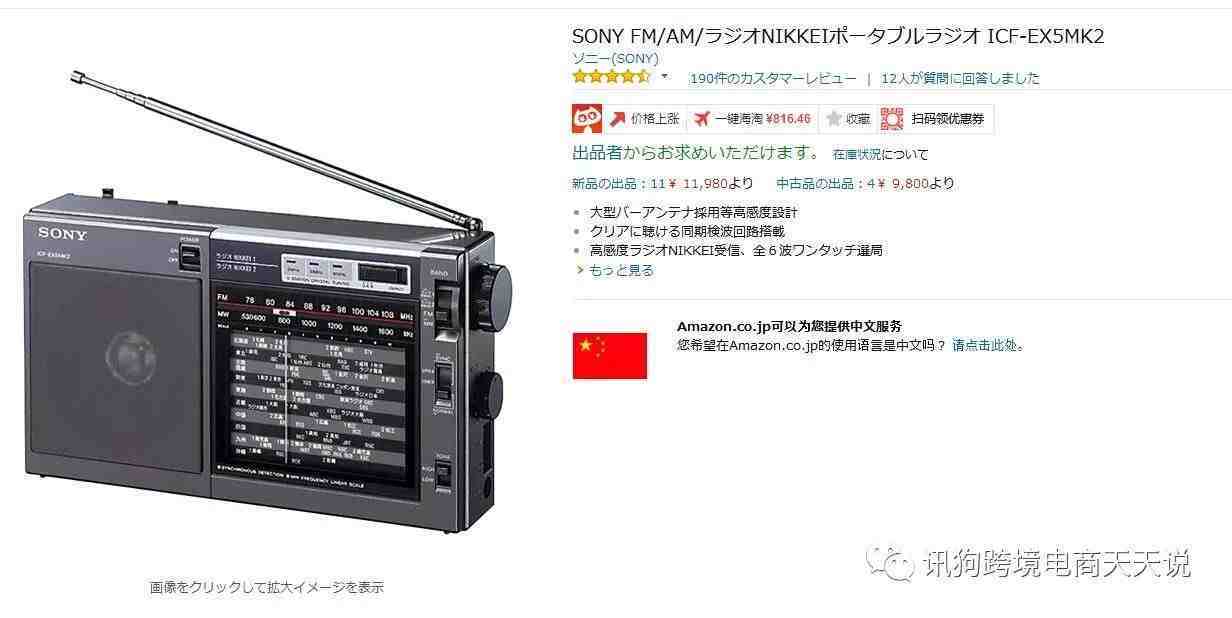The height and width of the screenshot is (618, 1232).
Task: Click the ソニー(SONY) brand link
Action: pos(615,59)
